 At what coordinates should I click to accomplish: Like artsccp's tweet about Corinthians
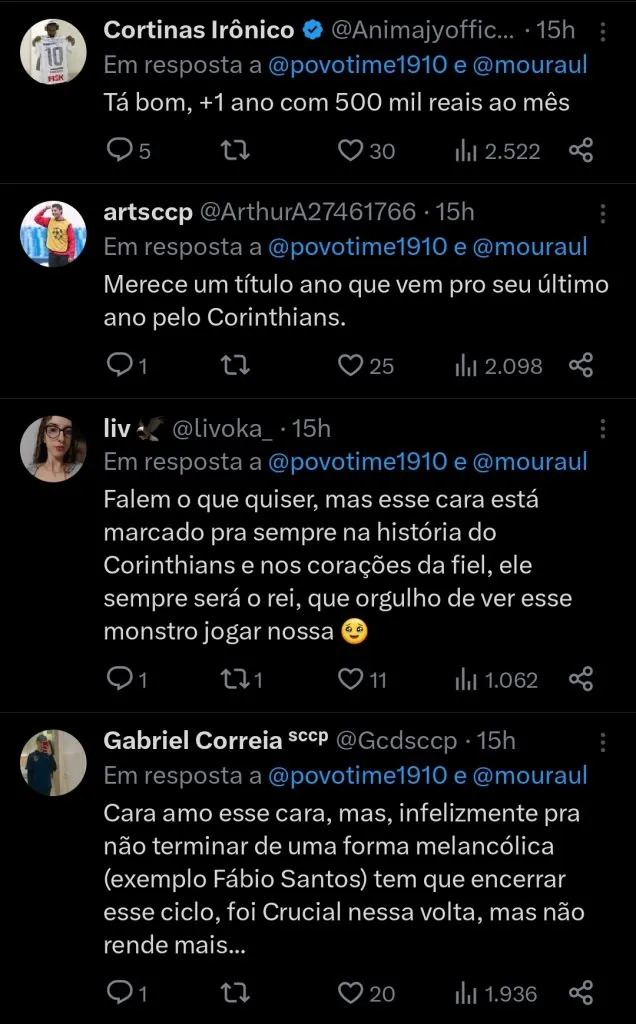[x=349, y=366]
